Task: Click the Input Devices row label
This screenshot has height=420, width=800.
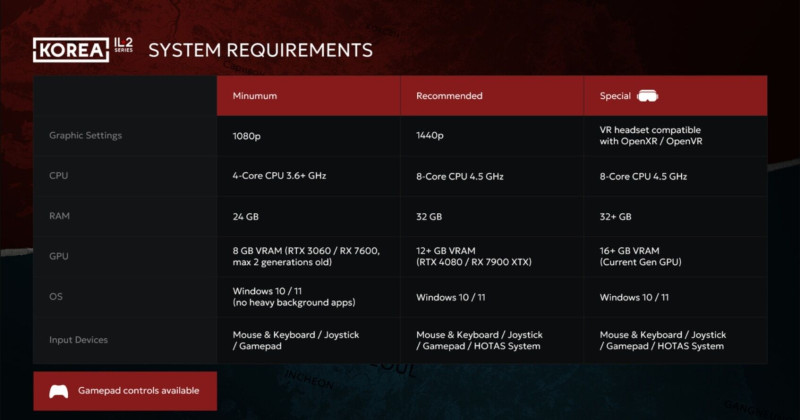Action: pyautogui.click(x=78, y=340)
